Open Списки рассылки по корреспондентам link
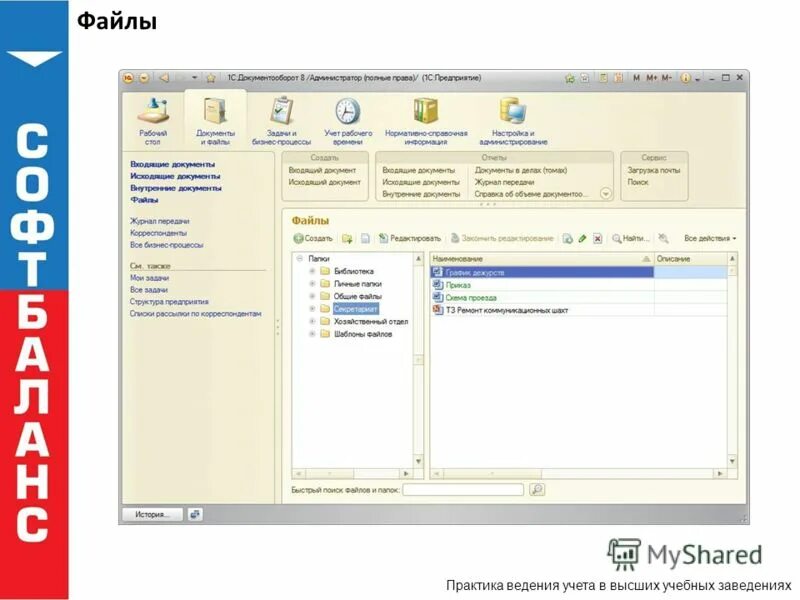800x600 pixels. (x=195, y=314)
